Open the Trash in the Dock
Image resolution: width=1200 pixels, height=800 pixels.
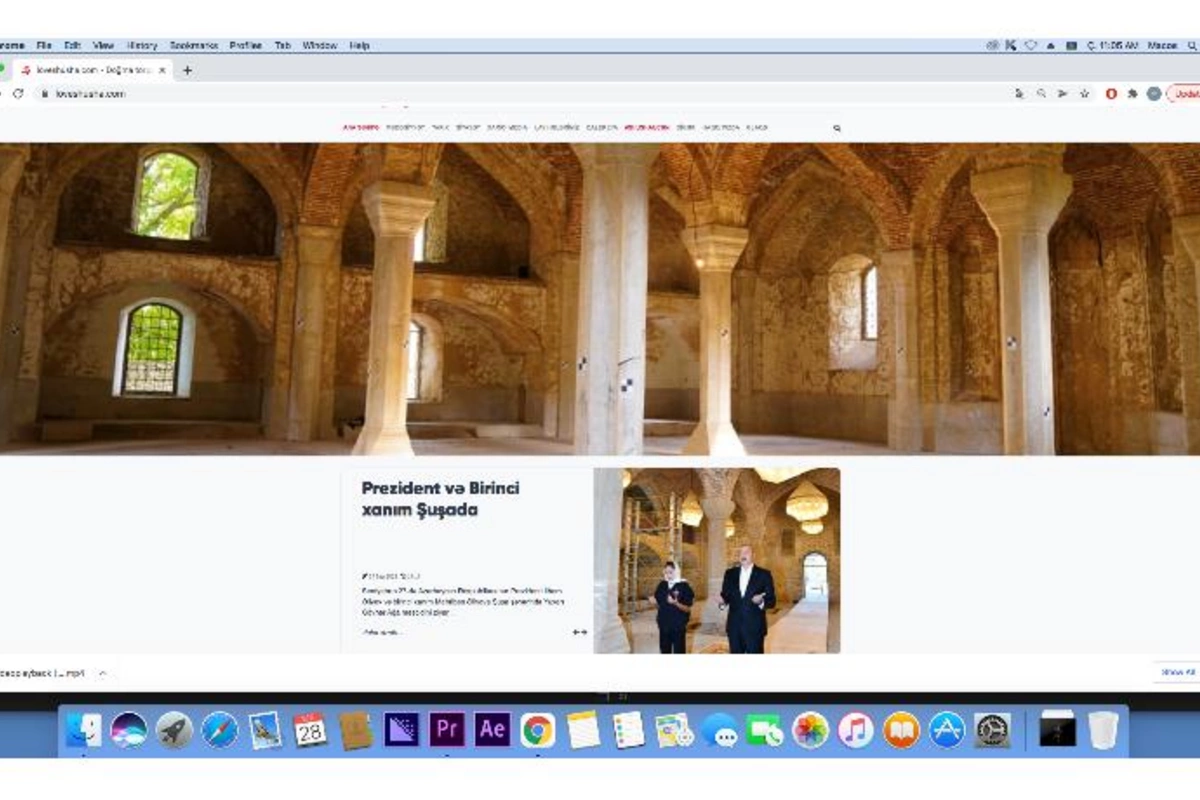click(x=1103, y=730)
